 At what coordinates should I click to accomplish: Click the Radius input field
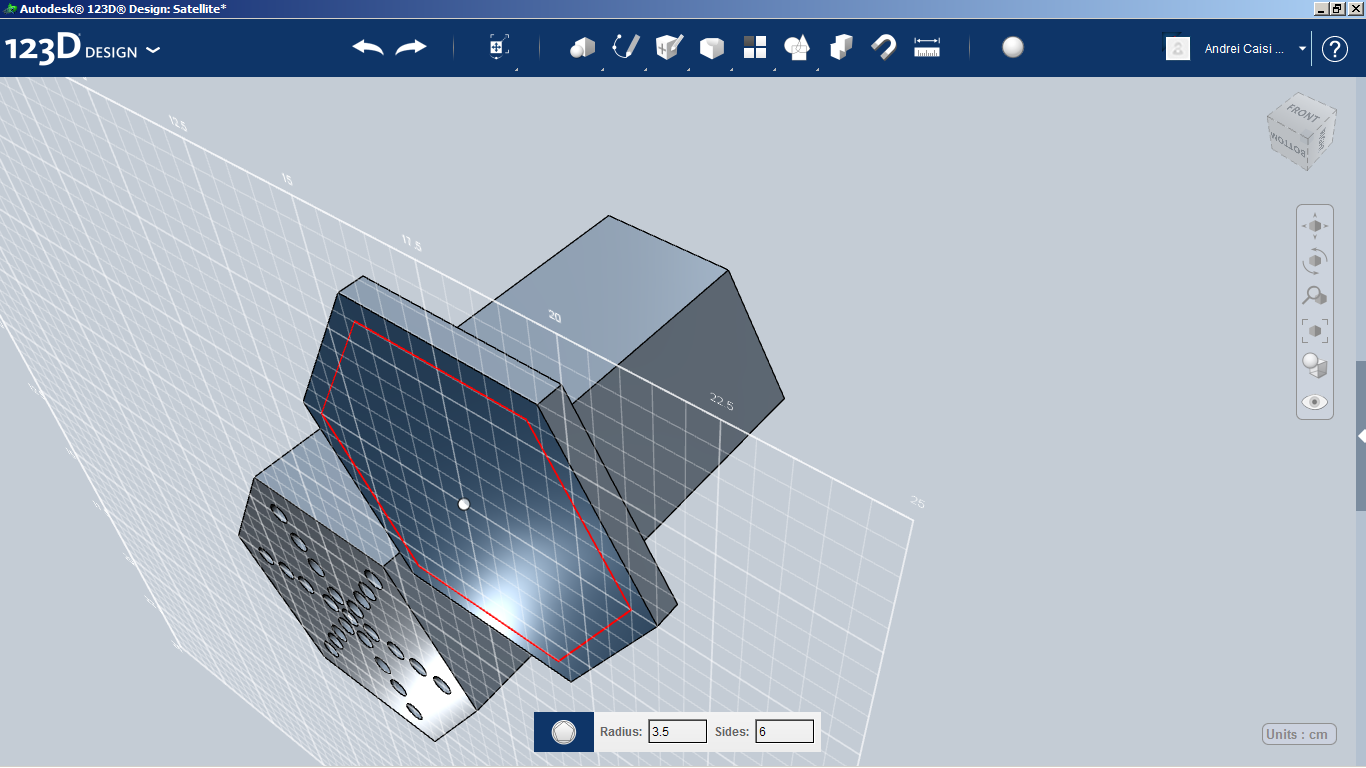pyautogui.click(x=678, y=732)
